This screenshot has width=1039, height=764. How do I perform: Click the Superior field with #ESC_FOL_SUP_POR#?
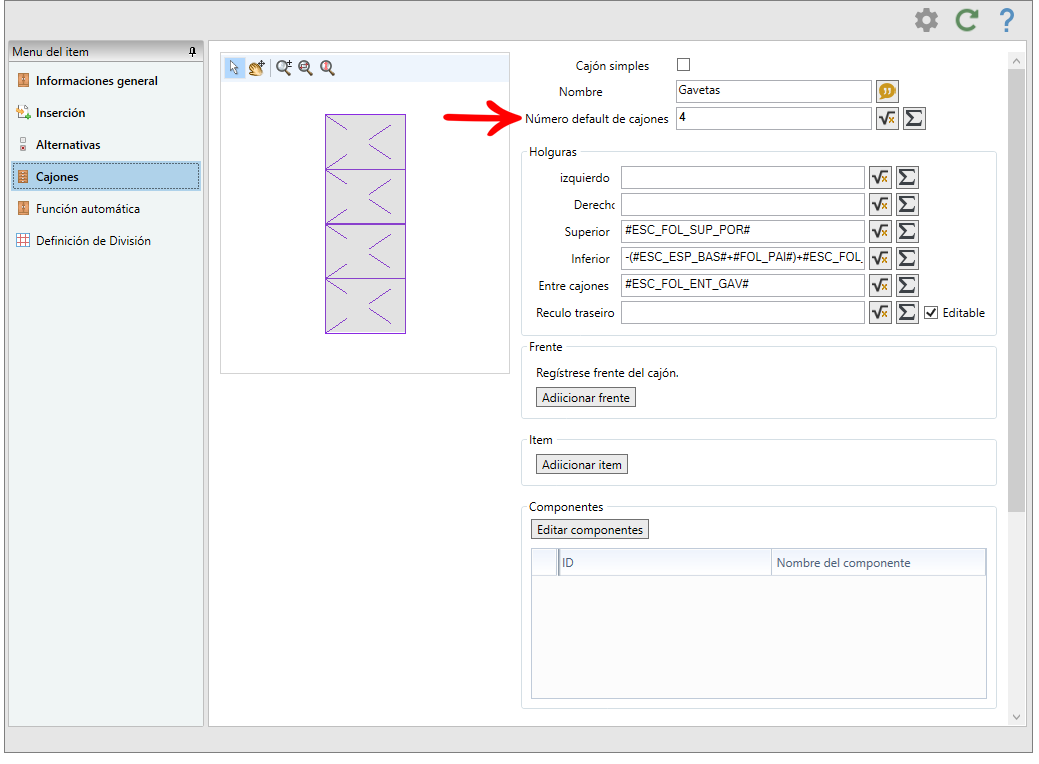click(743, 231)
